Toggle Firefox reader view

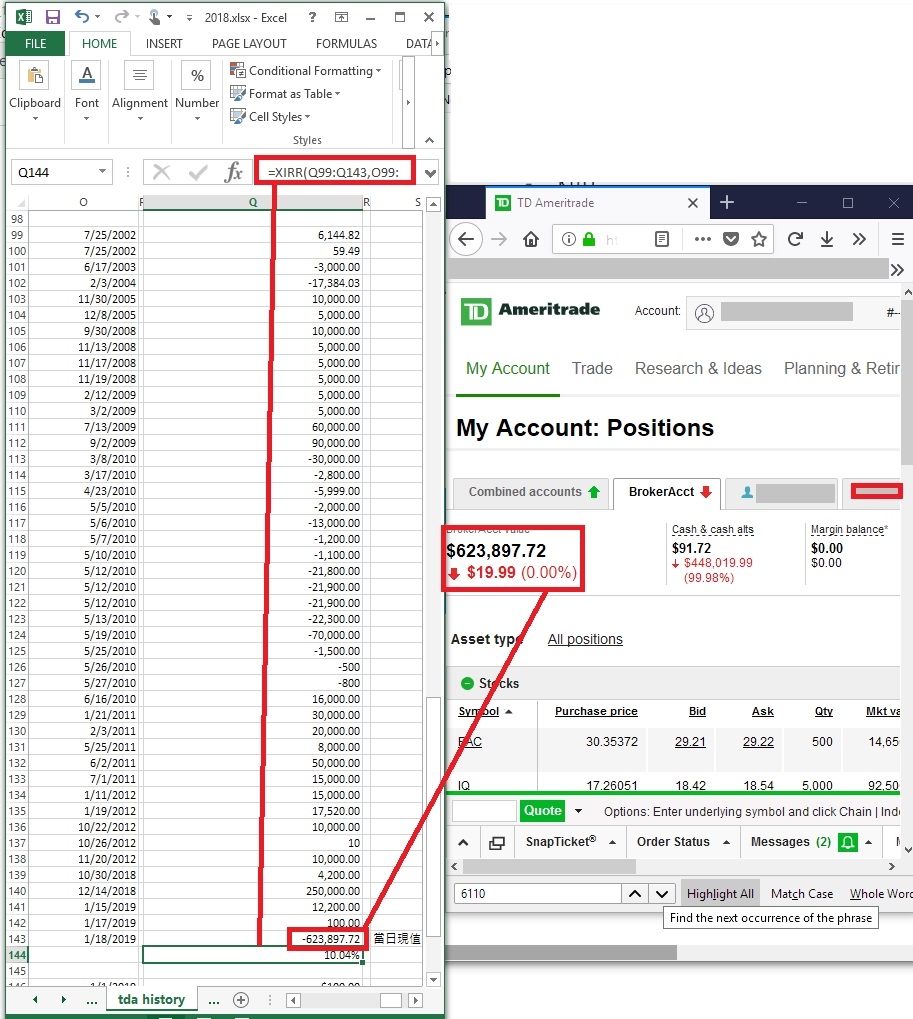tap(662, 239)
